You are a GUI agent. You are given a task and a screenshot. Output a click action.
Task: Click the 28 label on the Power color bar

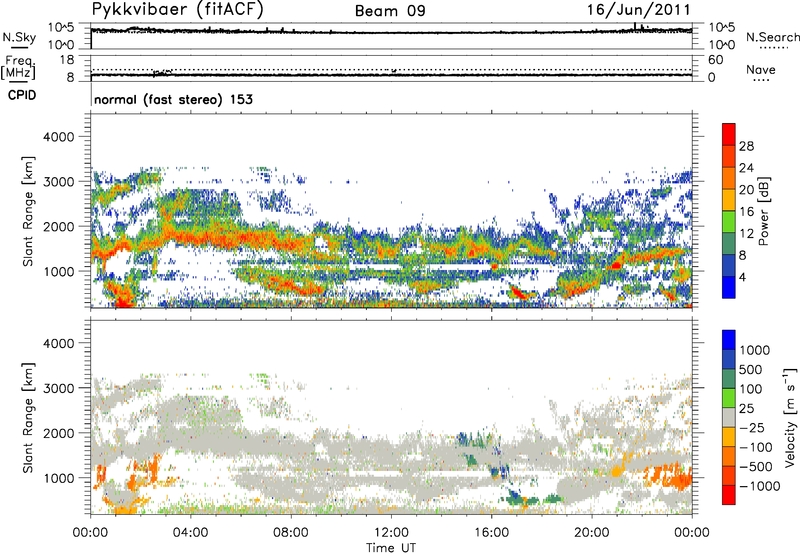pyautogui.click(x=746, y=146)
